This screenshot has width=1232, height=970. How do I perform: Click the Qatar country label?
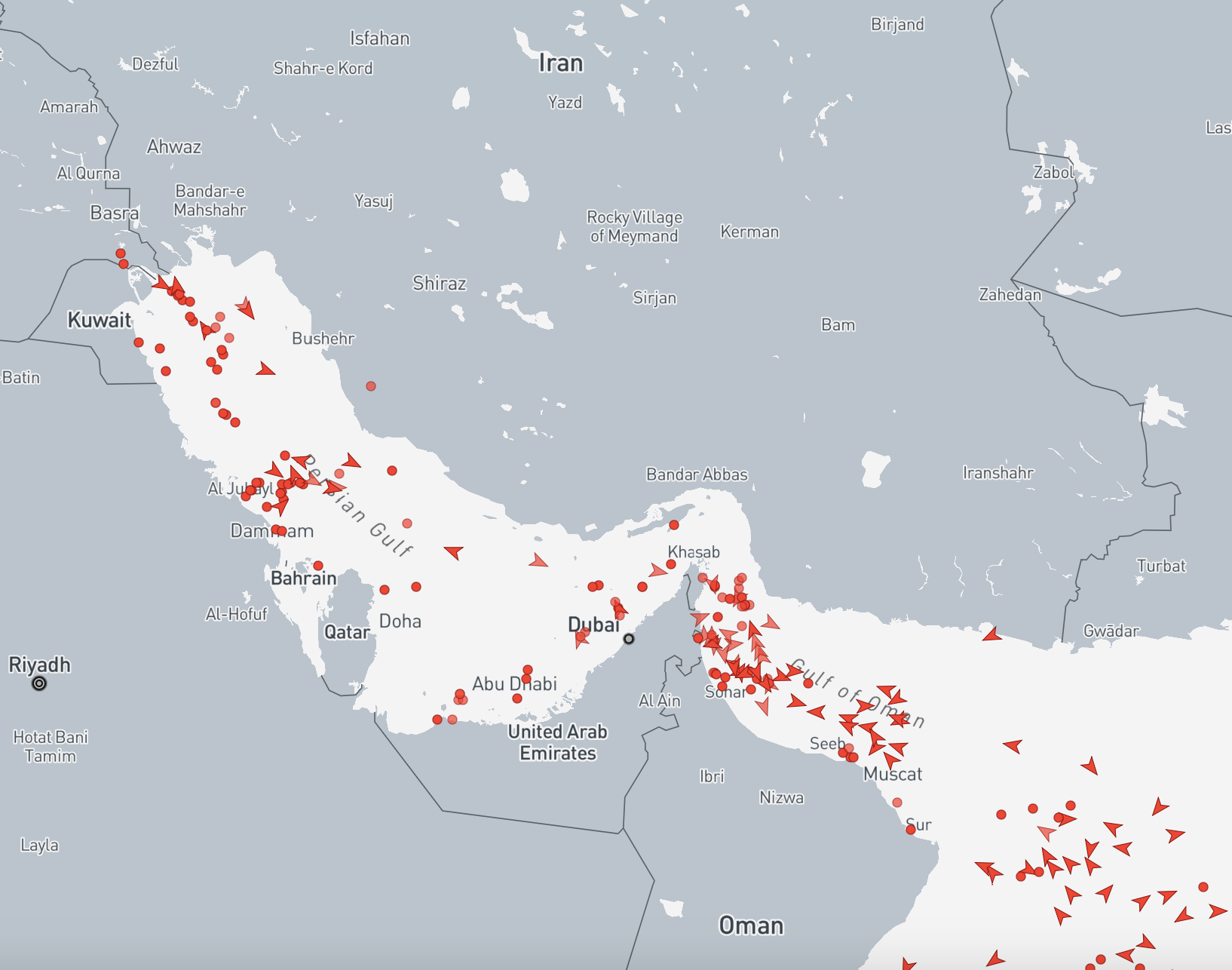click(x=347, y=632)
